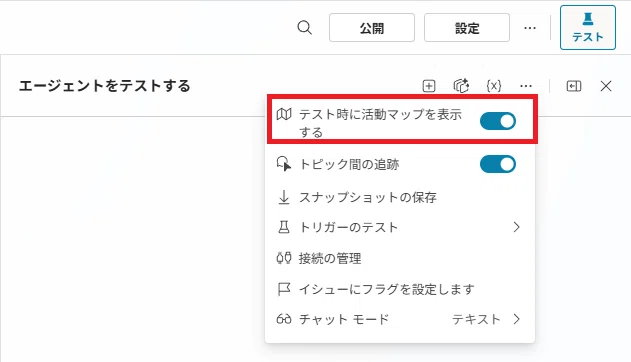Click the flask trigger test icon
The width and height of the screenshot is (631, 362).
(284, 227)
